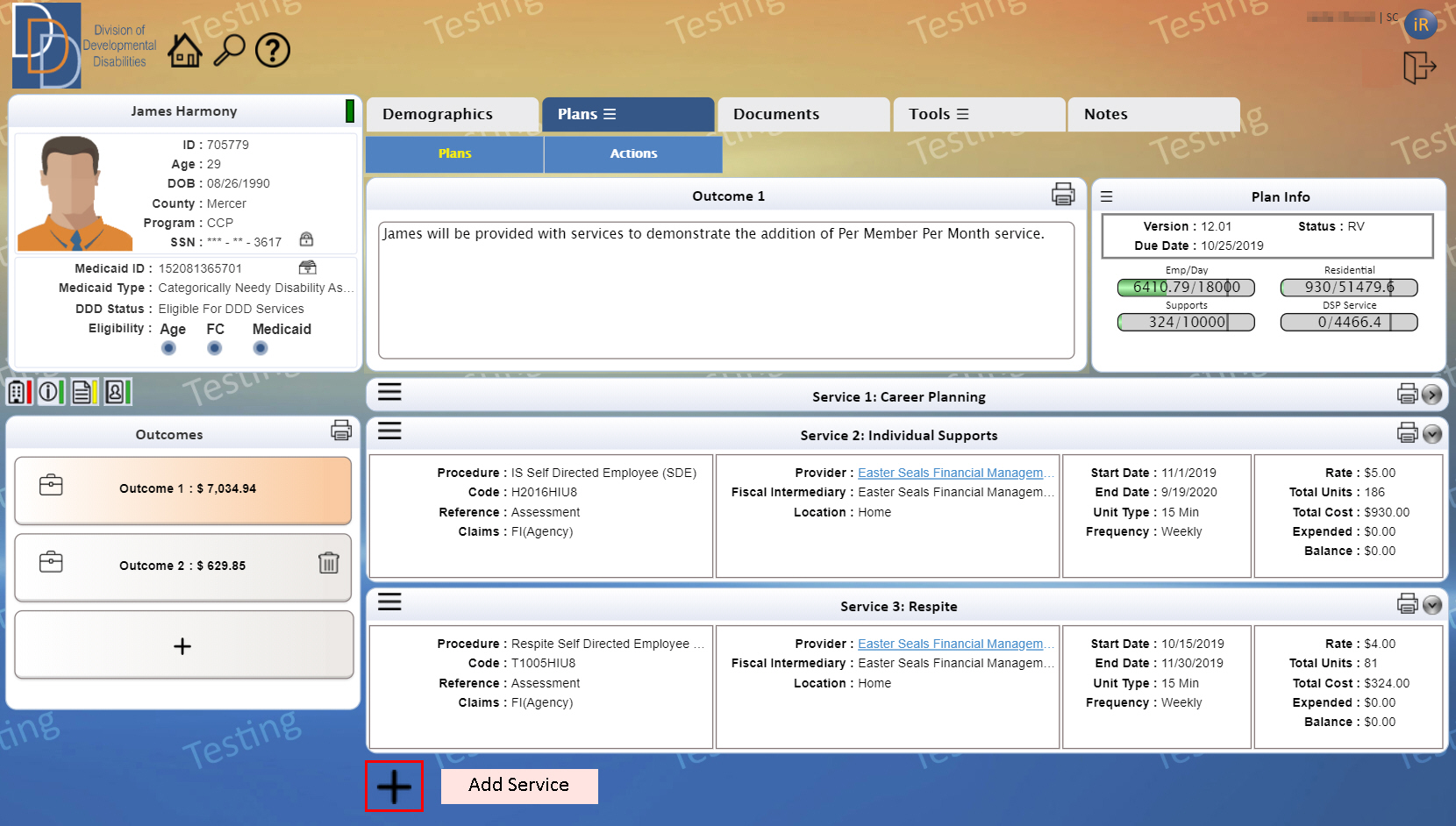Click the logout door icon
The height and width of the screenshot is (826, 1456).
[1419, 67]
